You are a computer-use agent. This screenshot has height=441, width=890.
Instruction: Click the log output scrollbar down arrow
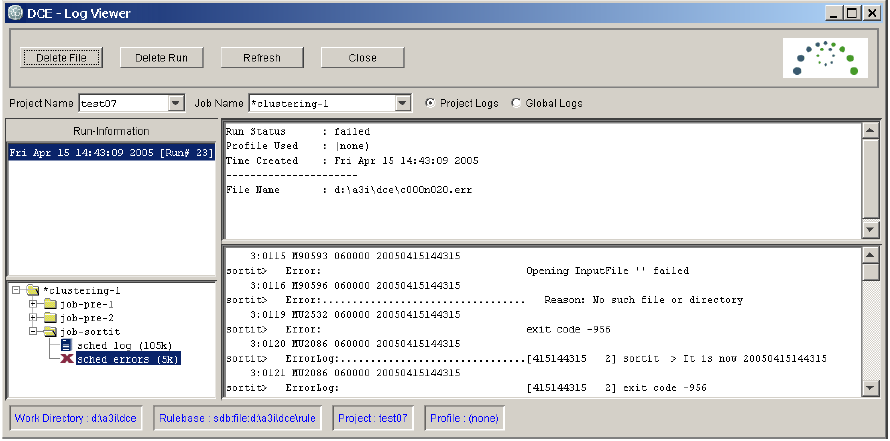pyautogui.click(x=870, y=389)
